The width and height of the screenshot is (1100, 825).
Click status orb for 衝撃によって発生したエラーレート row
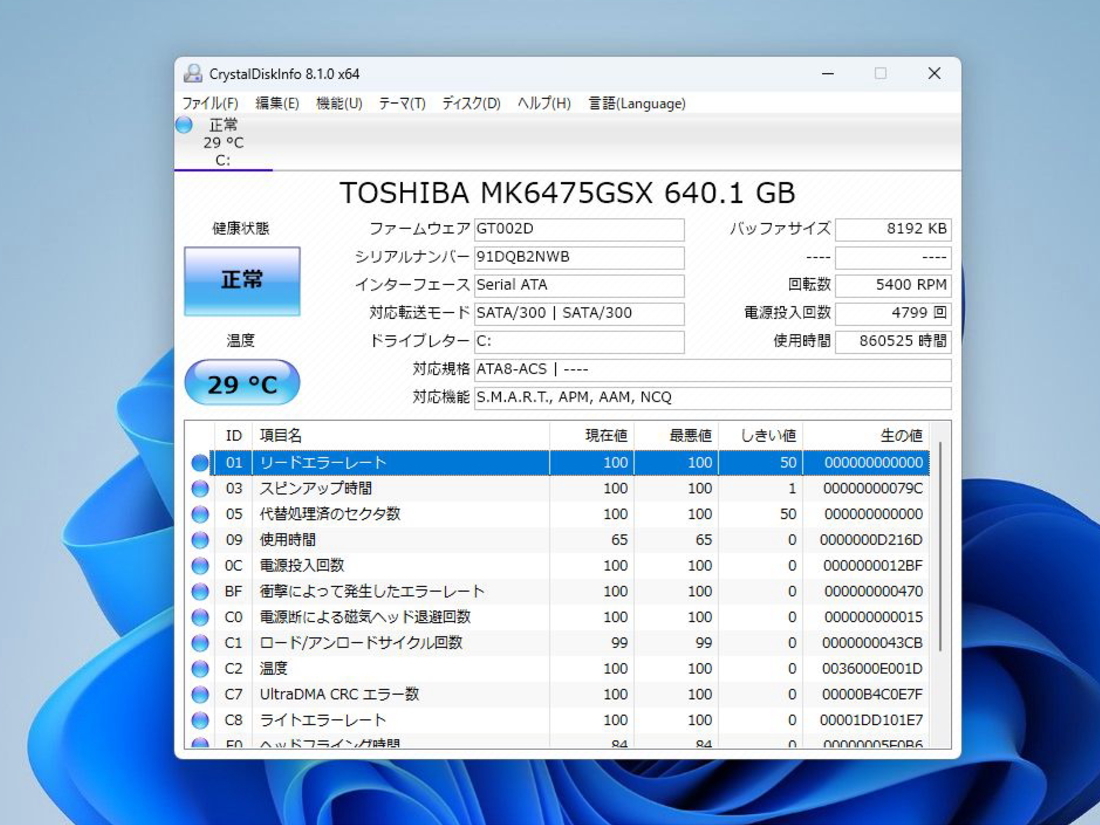(x=200, y=591)
